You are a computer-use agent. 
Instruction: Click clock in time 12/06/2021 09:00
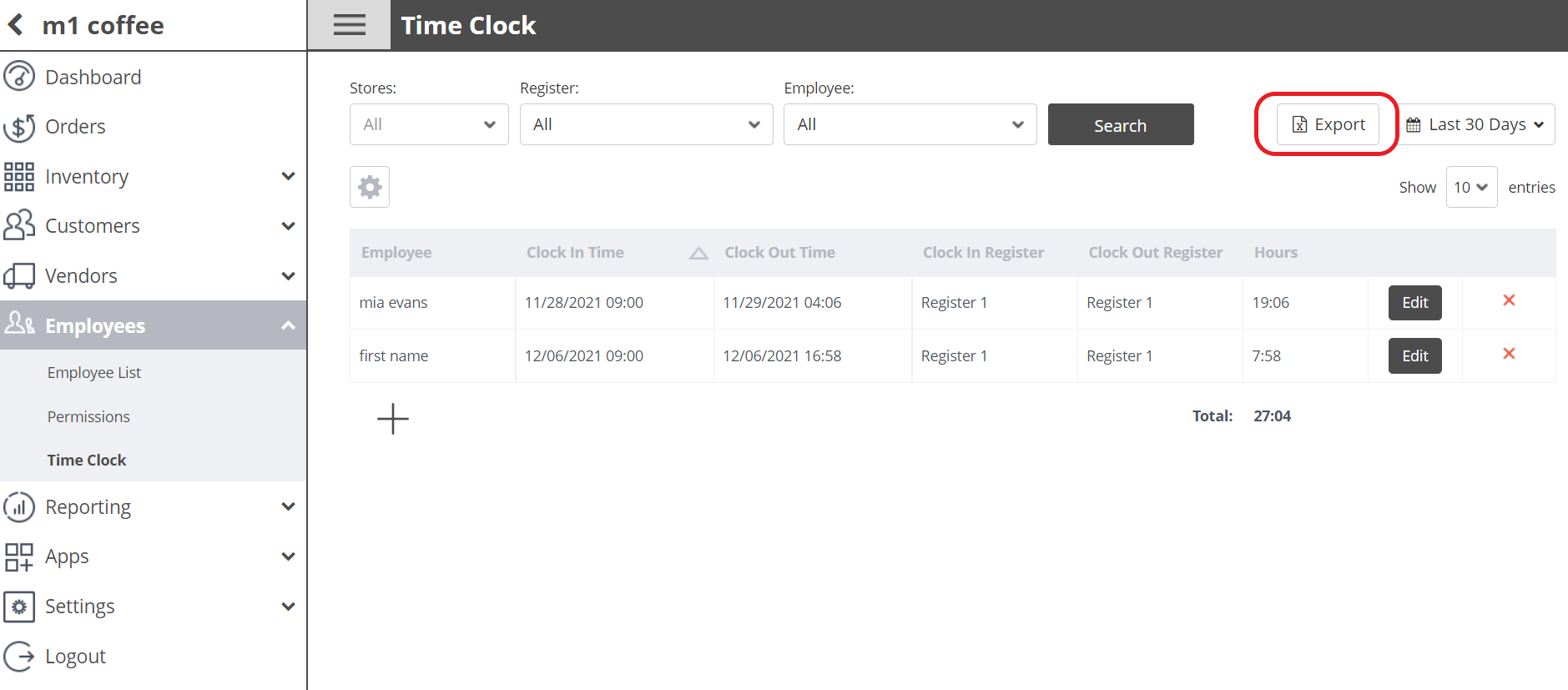(x=584, y=355)
